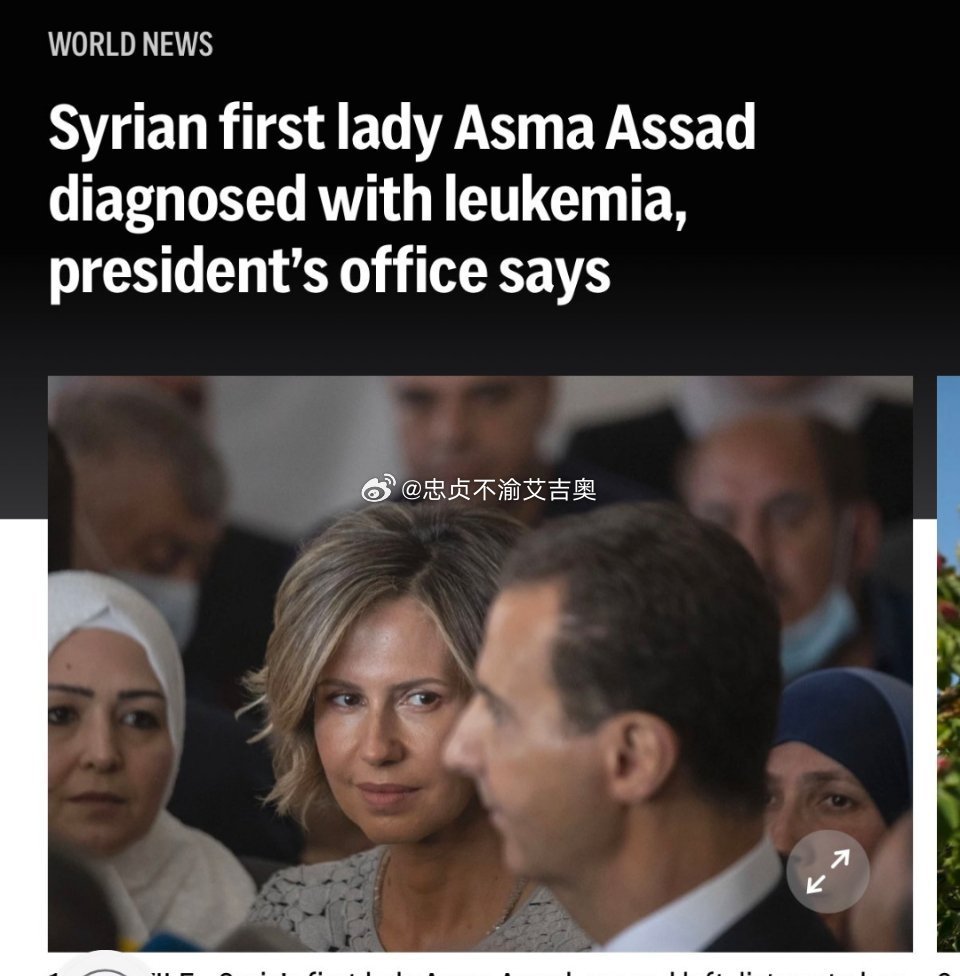This screenshot has width=960, height=976.
Task: Open the WORLD NEWS section link
Action: click(131, 45)
